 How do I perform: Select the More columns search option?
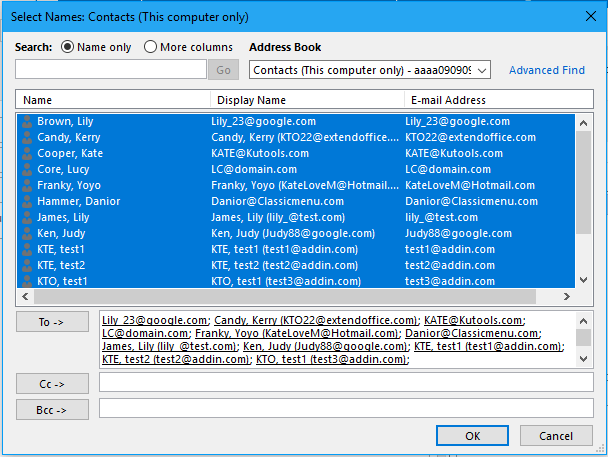(151, 47)
